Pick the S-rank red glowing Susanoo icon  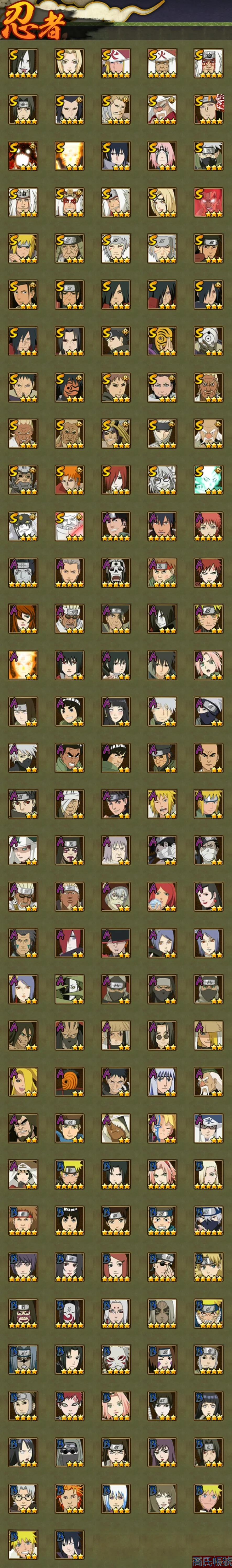pyautogui.click(x=208, y=202)
